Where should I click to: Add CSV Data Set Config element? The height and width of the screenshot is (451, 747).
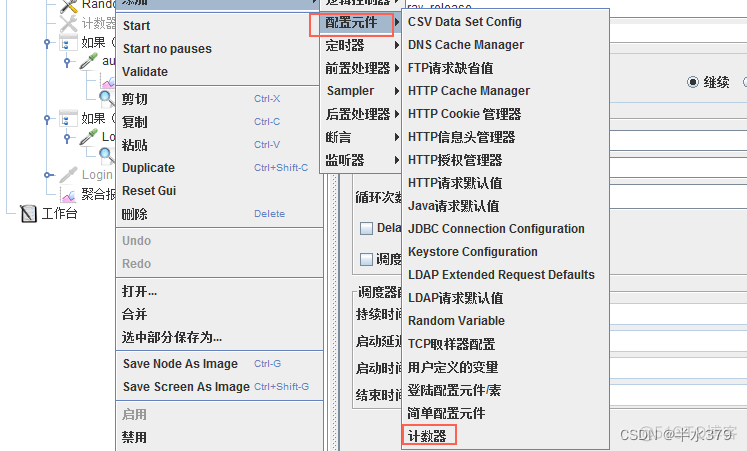[x=505, y=22]
